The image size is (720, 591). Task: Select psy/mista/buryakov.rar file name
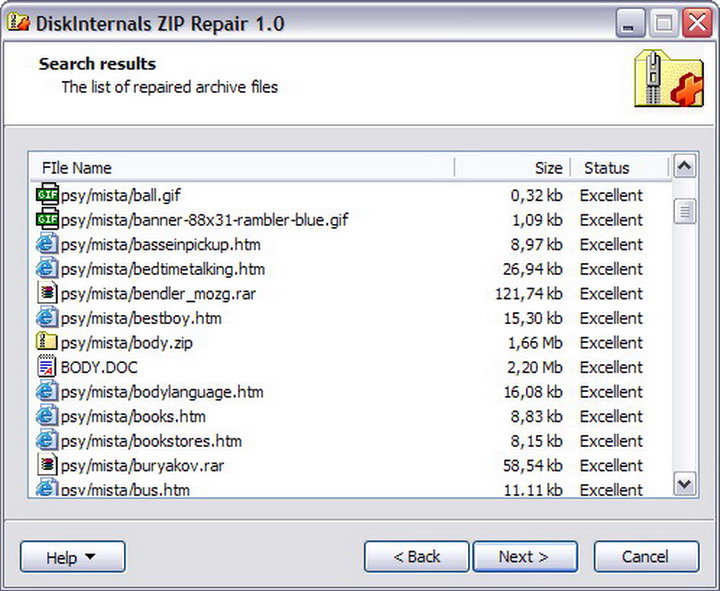142,466
